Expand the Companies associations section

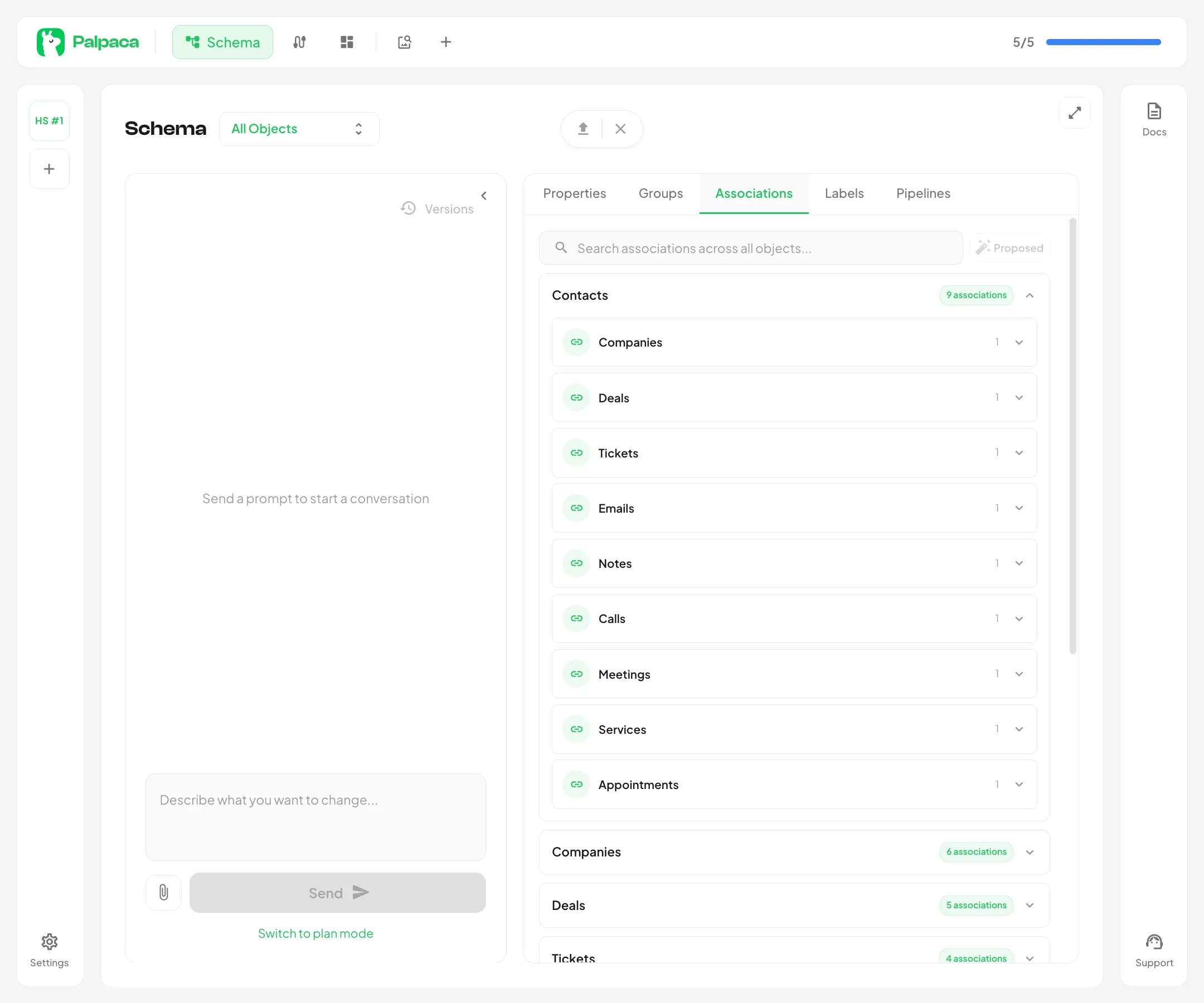(x=1030, y=852)
